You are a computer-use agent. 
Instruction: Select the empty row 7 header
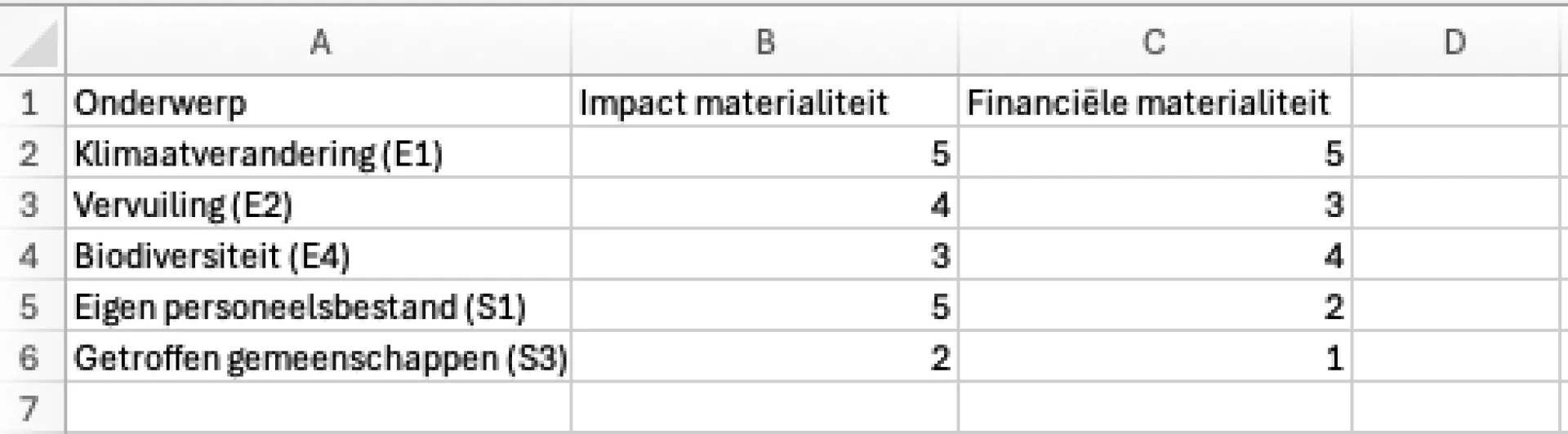pos(31,408)
